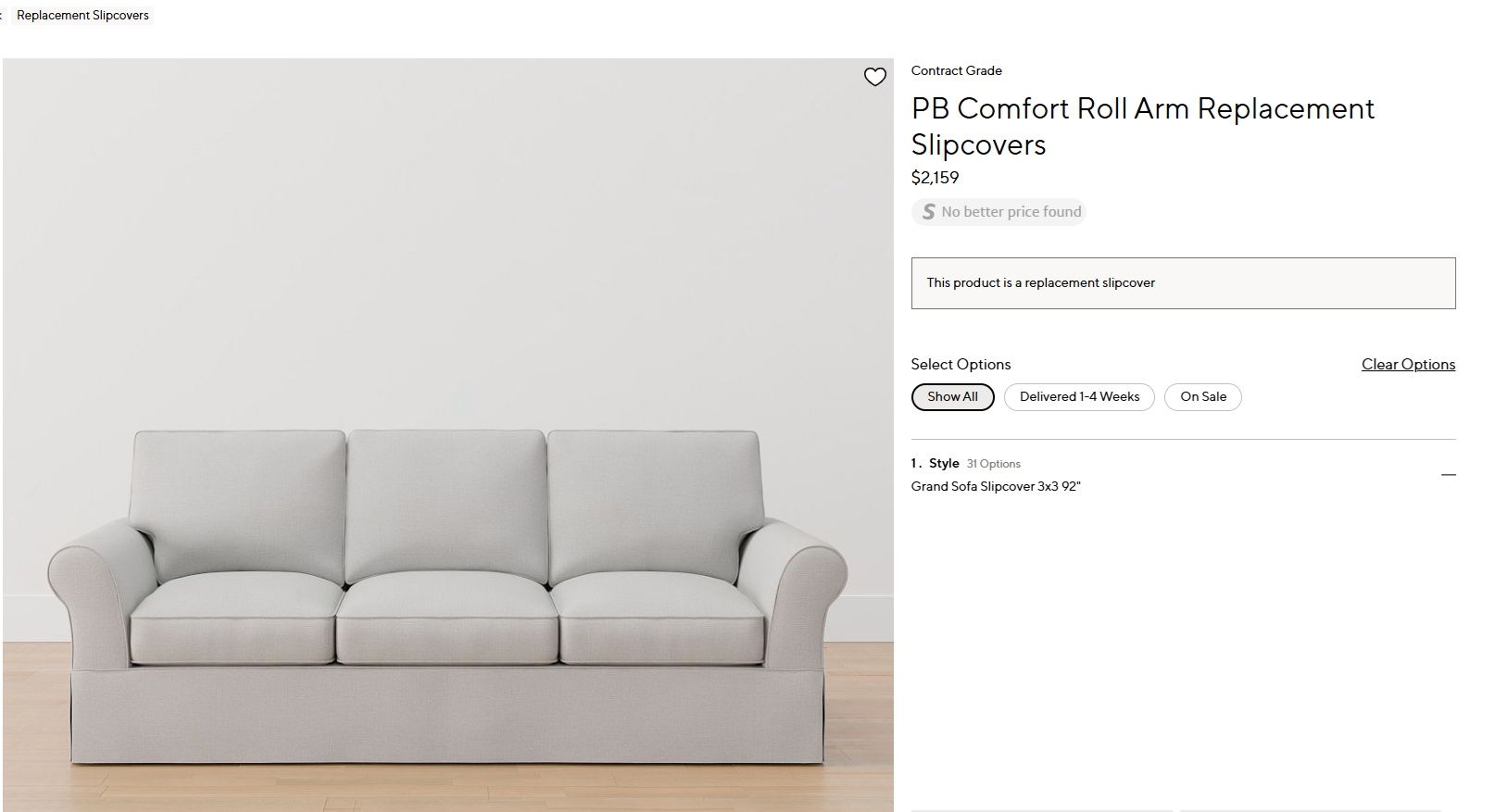The height and width of the screenshot is (812, 1507).
Task: Click the $2,159 price
Action: 935,178
